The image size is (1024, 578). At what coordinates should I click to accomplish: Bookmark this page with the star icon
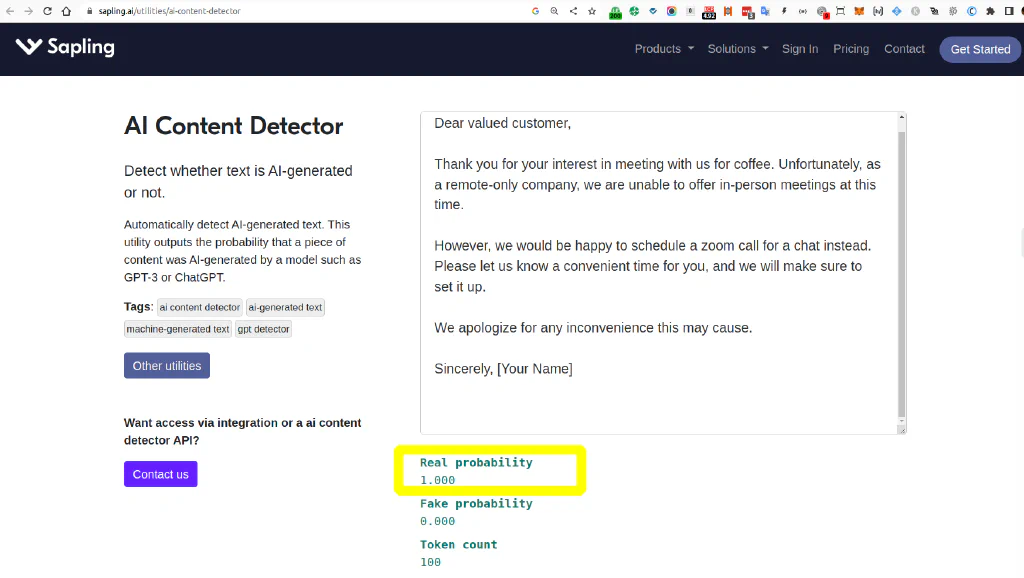[592, 11]
